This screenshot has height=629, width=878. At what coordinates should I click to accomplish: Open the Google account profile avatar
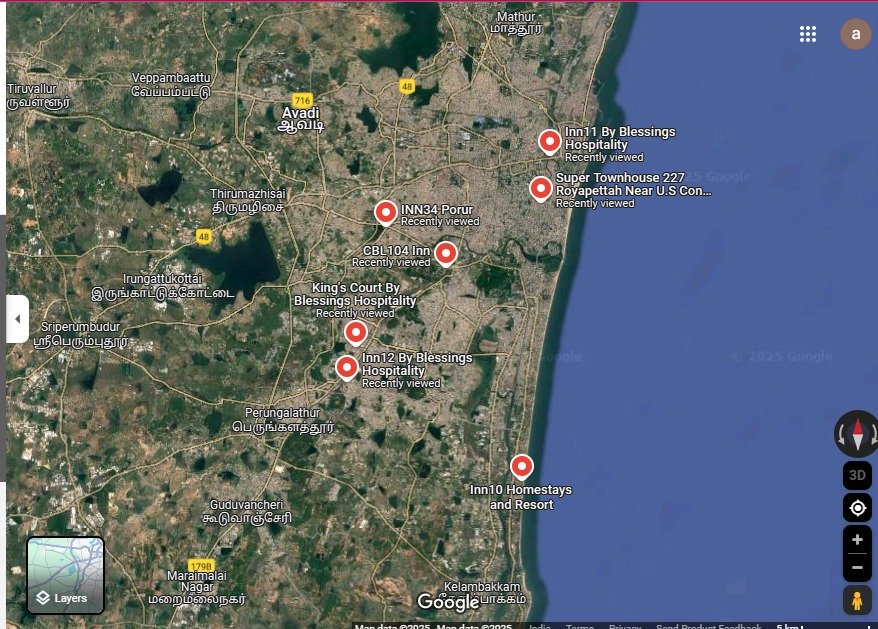[x=855, y=34]
